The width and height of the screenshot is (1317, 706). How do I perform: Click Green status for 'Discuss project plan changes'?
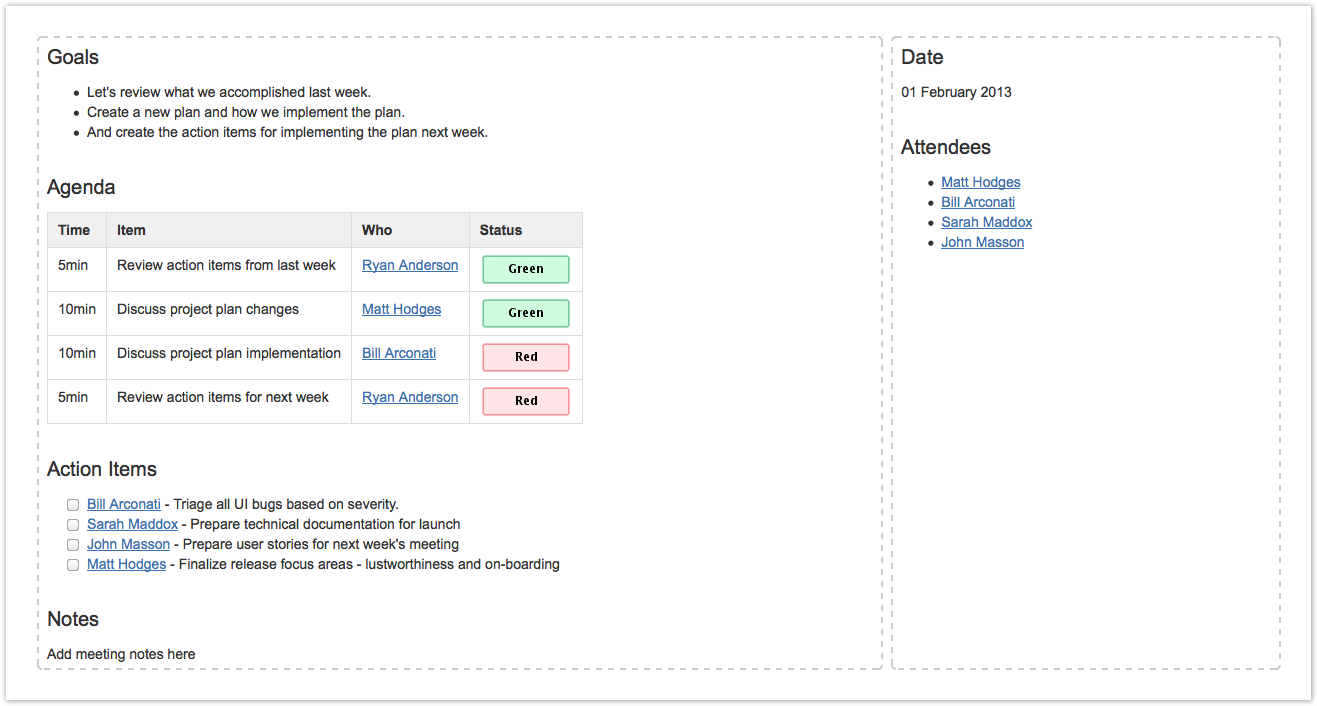[x=526, y=313]
